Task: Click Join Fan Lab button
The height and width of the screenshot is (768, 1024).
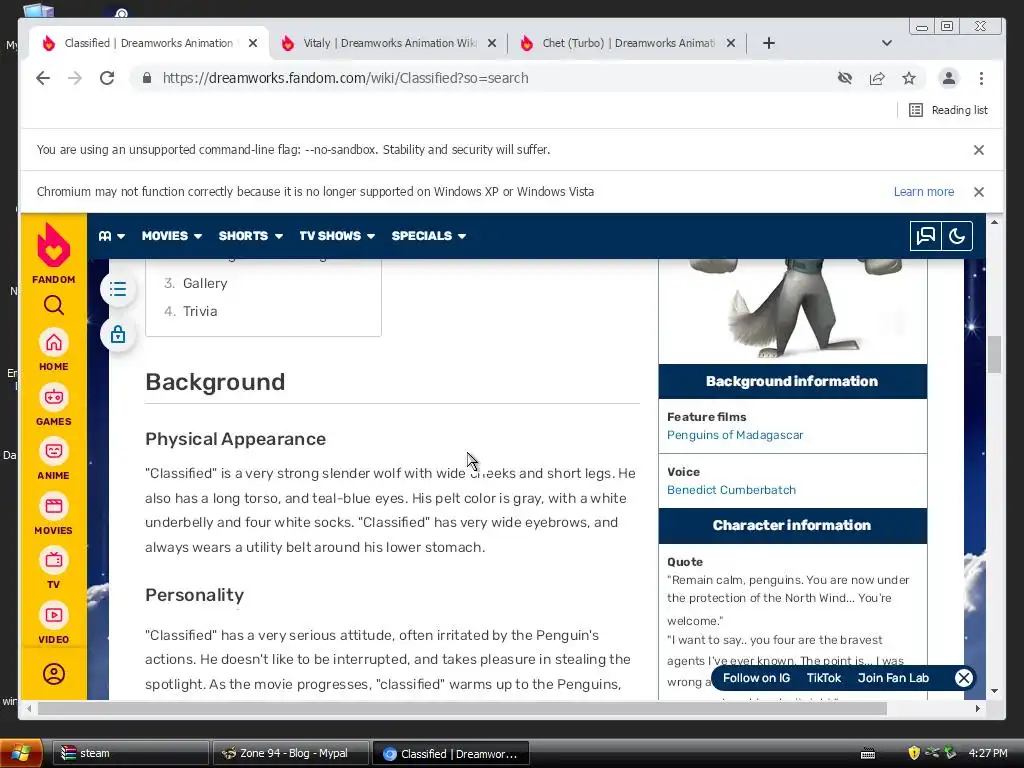Action: 893,678
